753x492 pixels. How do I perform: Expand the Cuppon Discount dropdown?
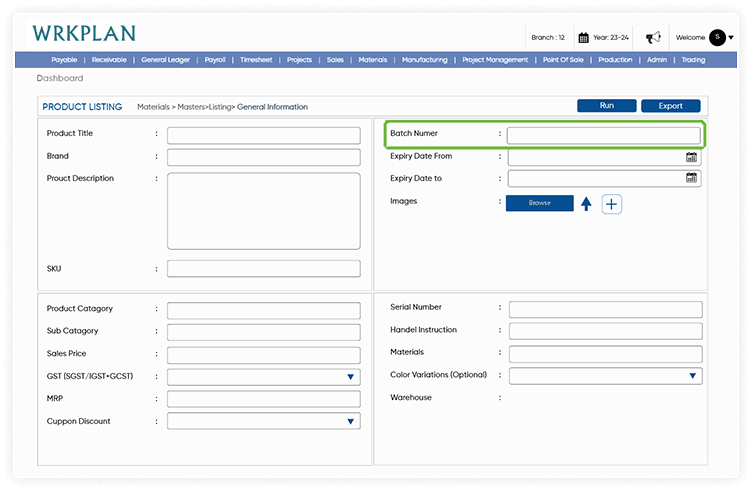pos(351,422)
